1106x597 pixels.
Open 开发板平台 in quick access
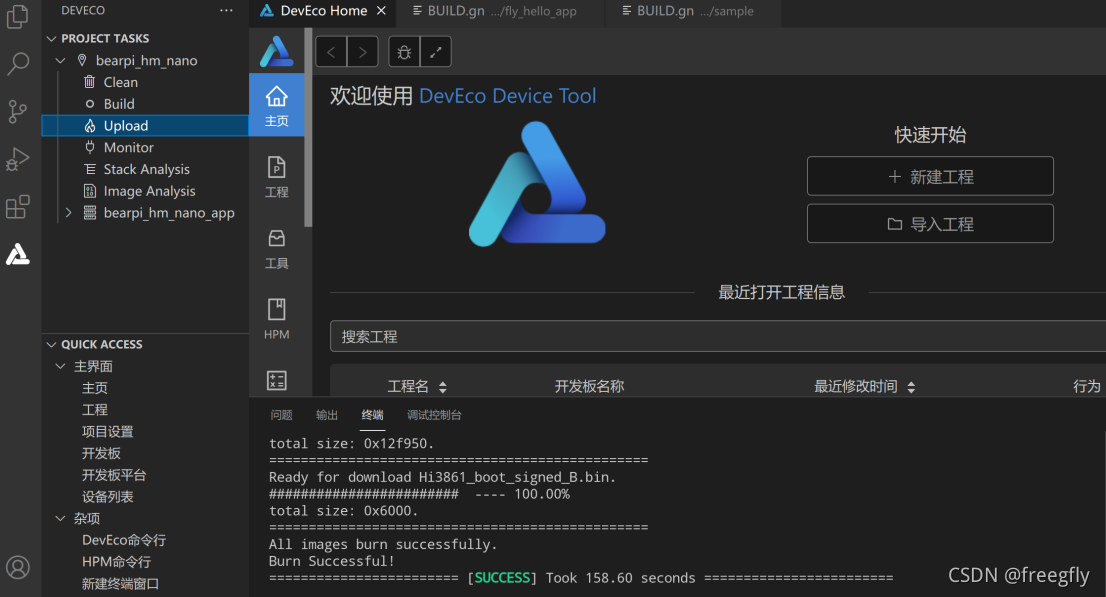[114, 475]
